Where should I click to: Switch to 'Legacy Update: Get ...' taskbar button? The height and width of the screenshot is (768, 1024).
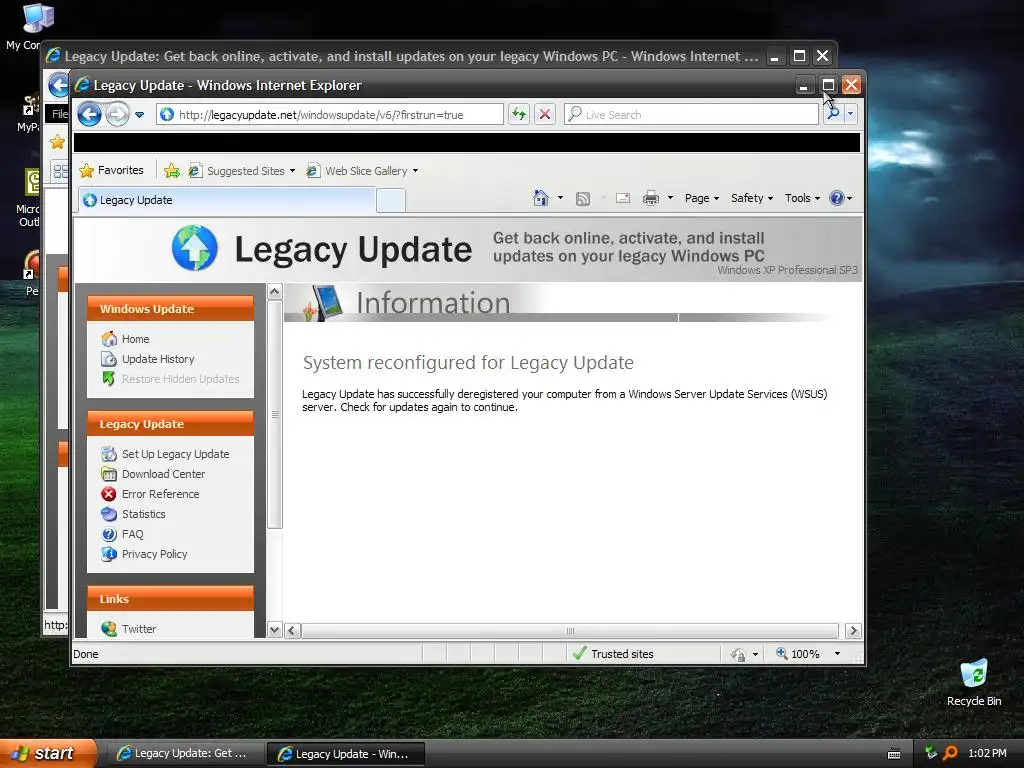pos(185,754)
